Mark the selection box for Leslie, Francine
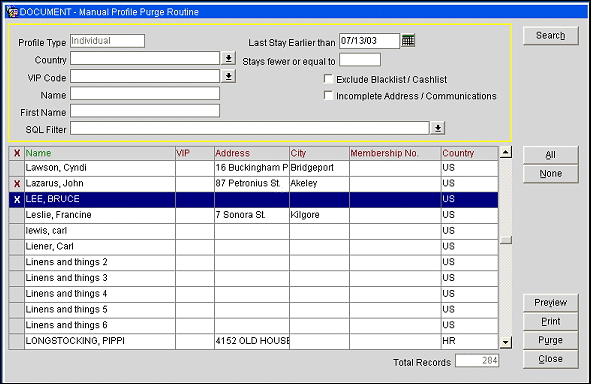The width and height of the screenshot is (591, 384). point(17,215)
